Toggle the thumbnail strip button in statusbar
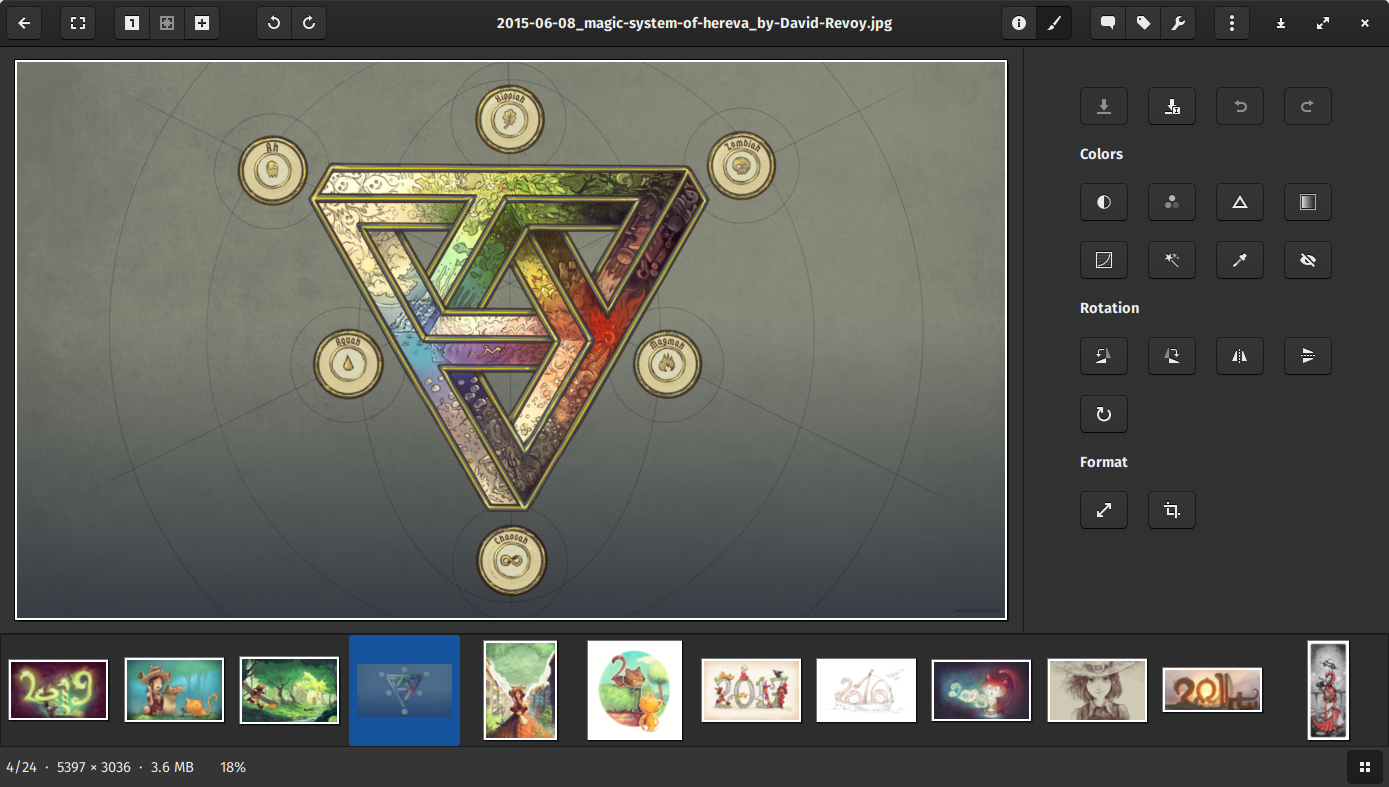Screen dimensions: 1389x787 [1364, 767]
